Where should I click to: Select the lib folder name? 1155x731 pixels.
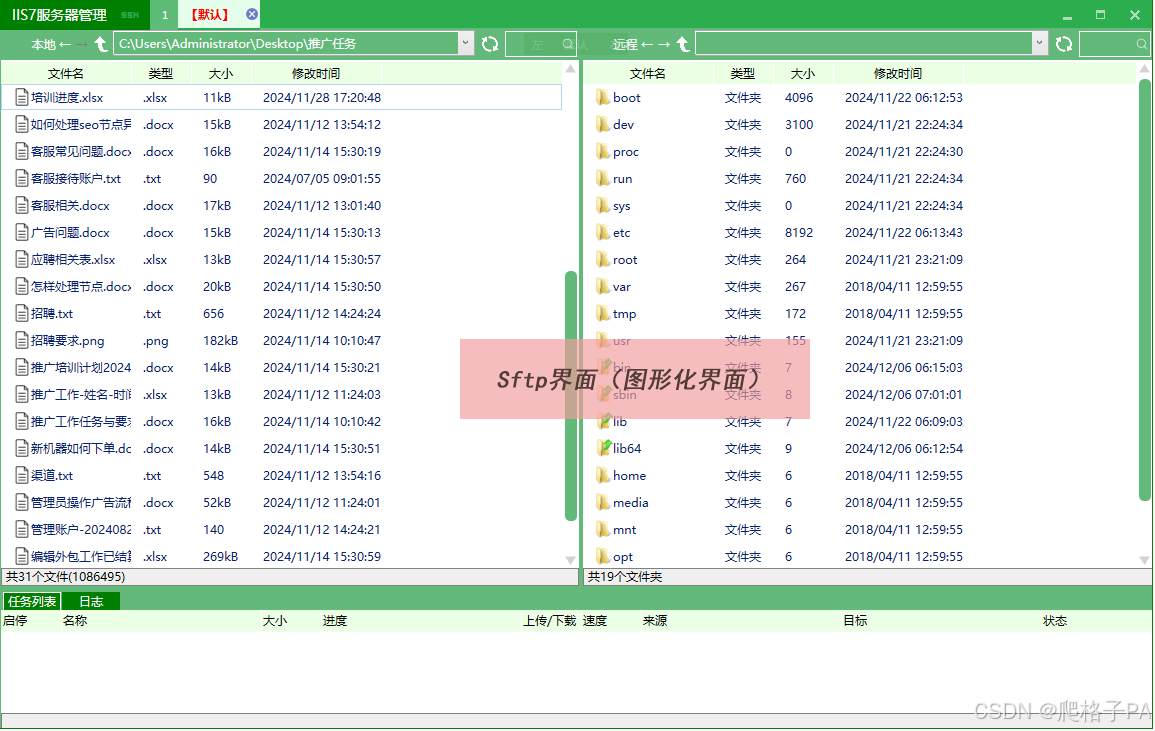coord(619,422)
